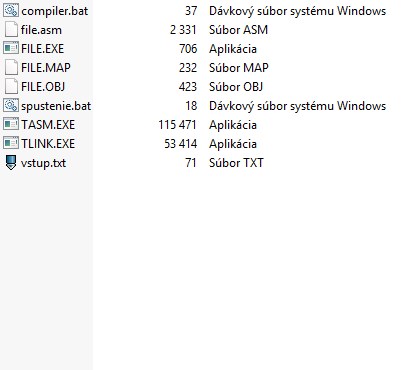The width and height of the screenshot is (407, 370).
Task: Select the compiler.bat file name
Action: 55,11
